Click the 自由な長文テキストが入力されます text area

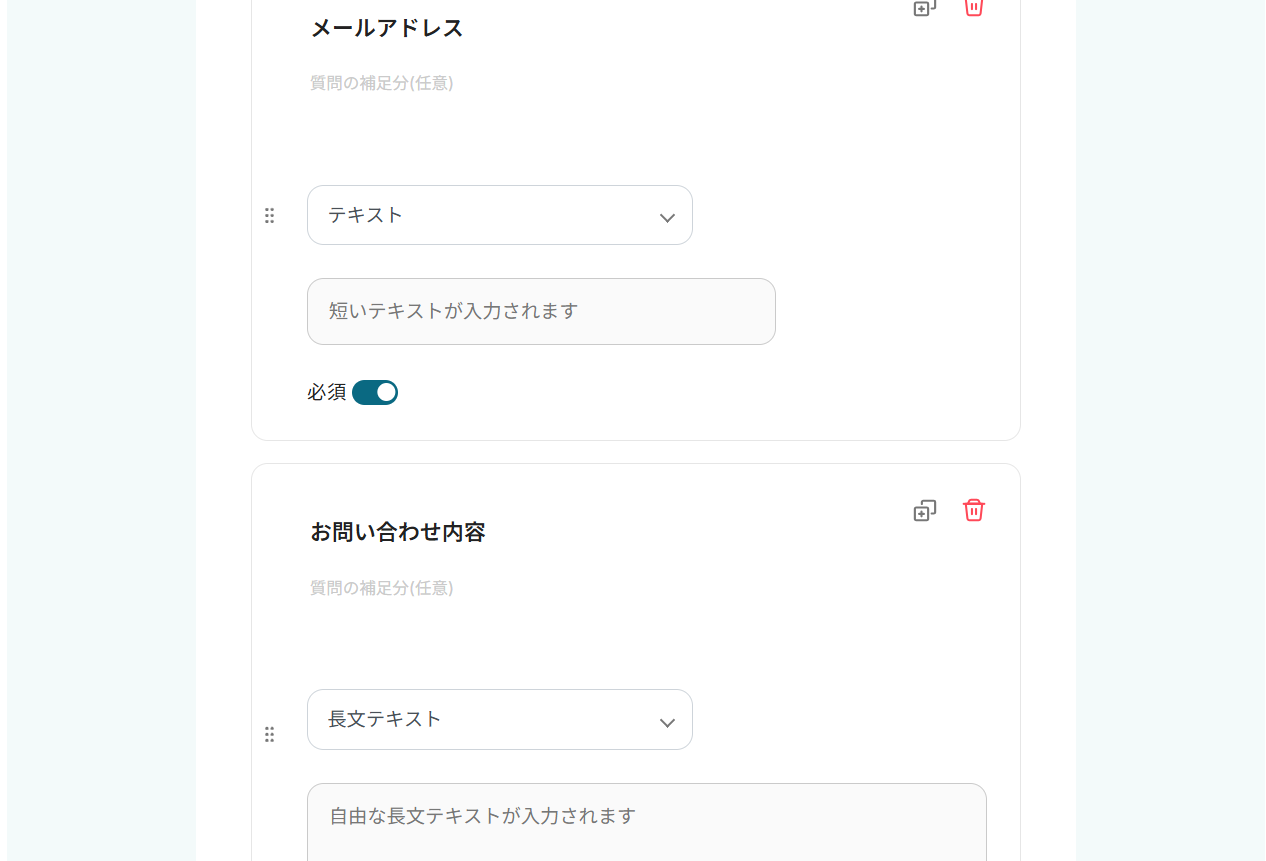click(646, 819)
